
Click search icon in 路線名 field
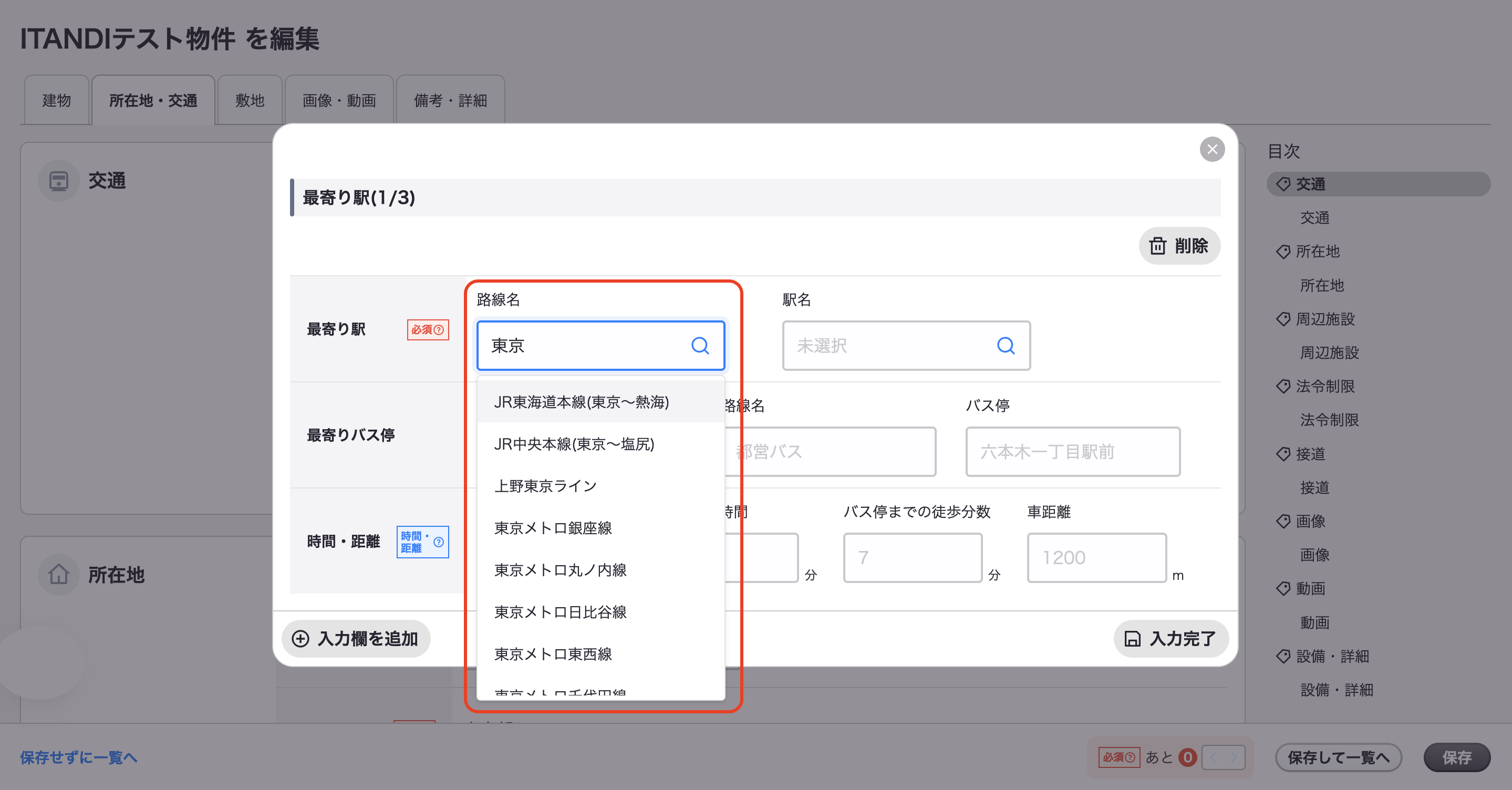(700, 346)
